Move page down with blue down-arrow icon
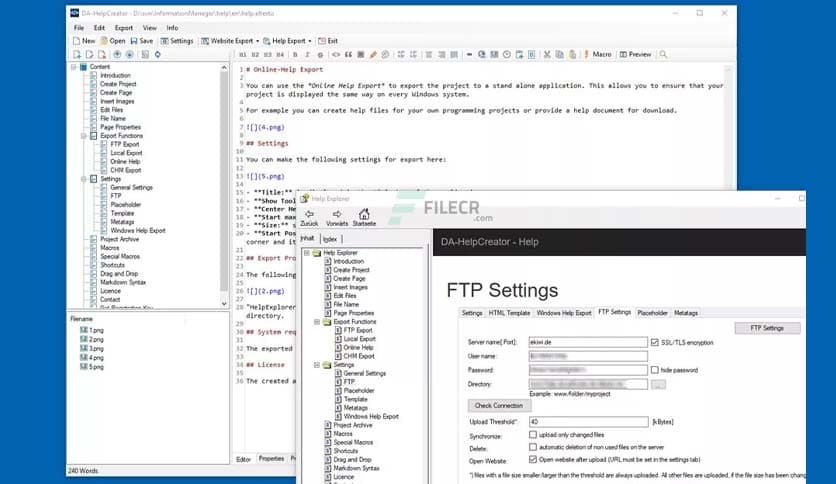Screen dimensions: 836x484 129,55
